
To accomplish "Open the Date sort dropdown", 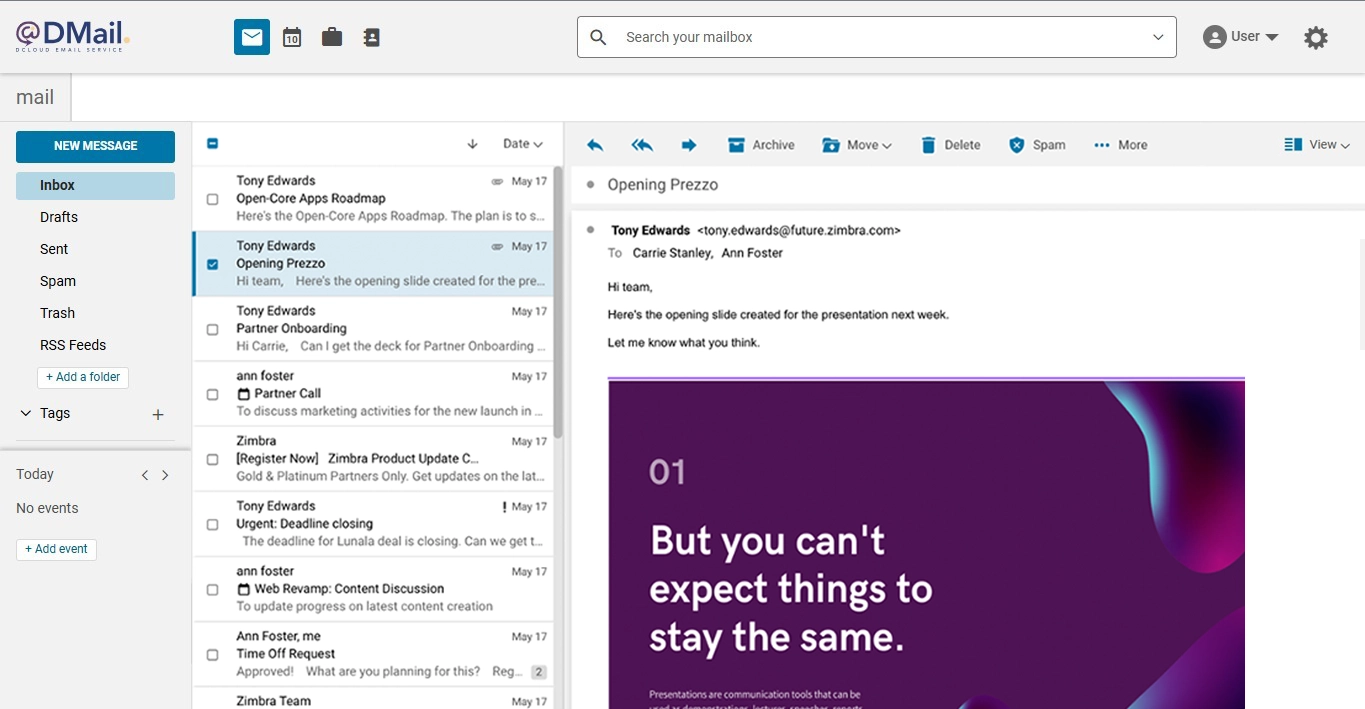I will pos(523,143).
